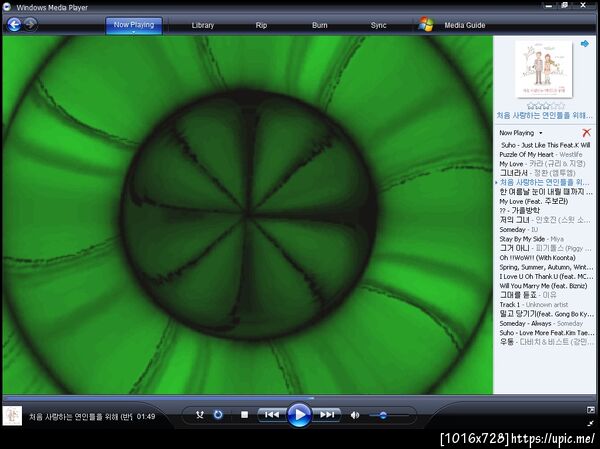
Task: Select 'I Love U Oh Thank U' track
Action: click(545, 276)
